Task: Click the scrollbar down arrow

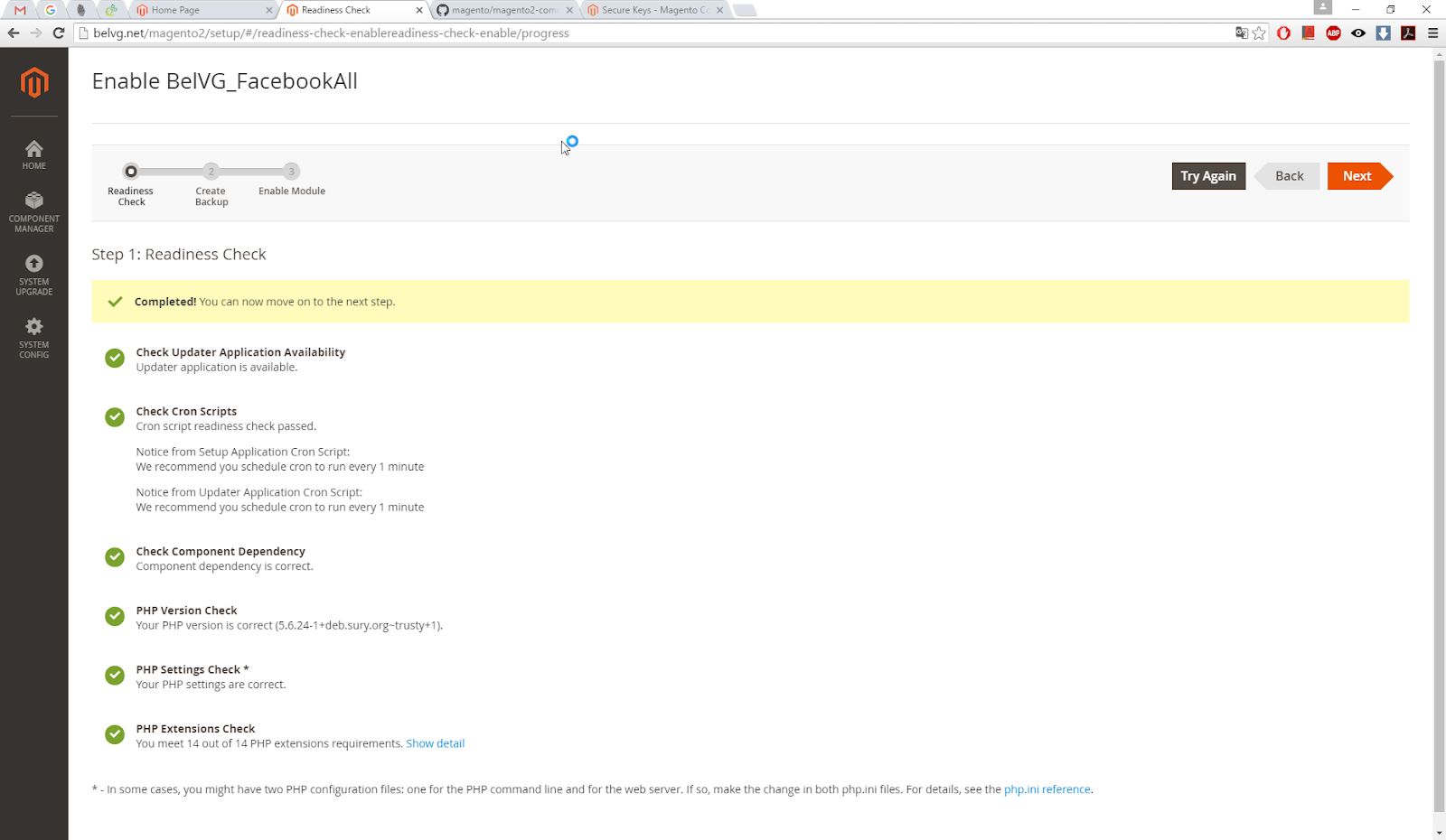Action: (1439, 833)
